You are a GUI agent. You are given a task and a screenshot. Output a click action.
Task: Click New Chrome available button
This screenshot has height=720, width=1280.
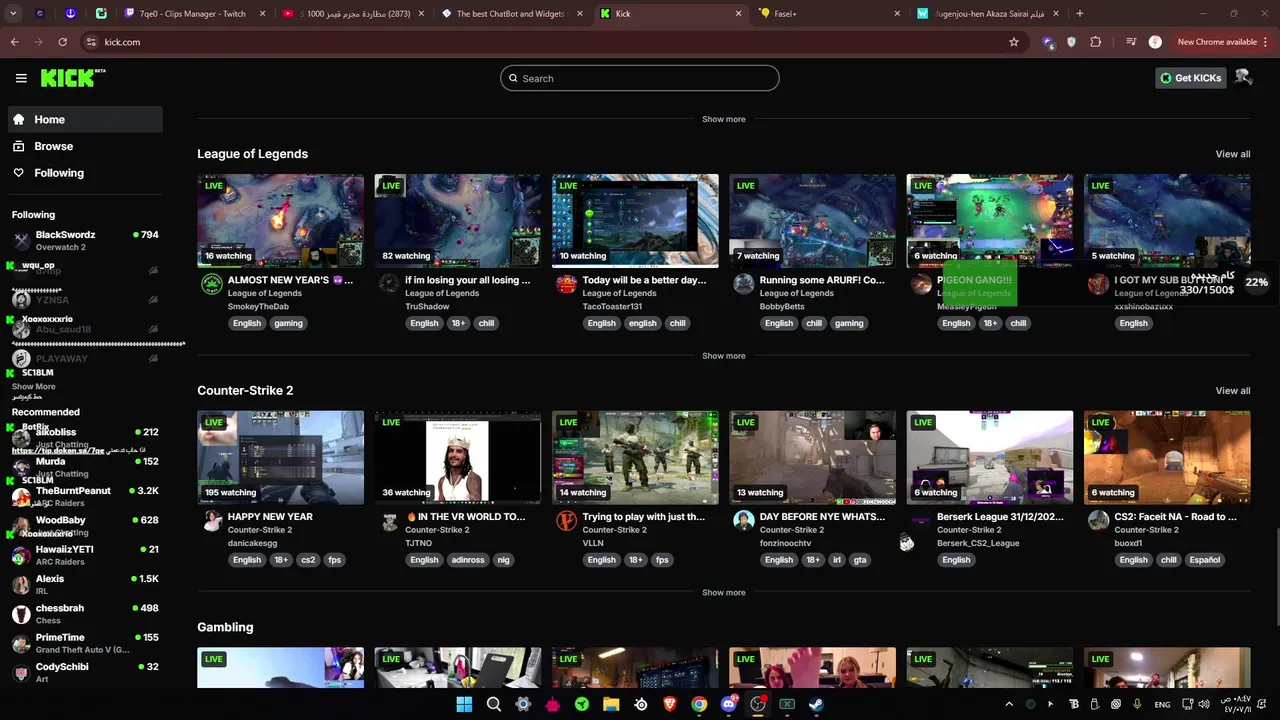tap(1221, 42)
